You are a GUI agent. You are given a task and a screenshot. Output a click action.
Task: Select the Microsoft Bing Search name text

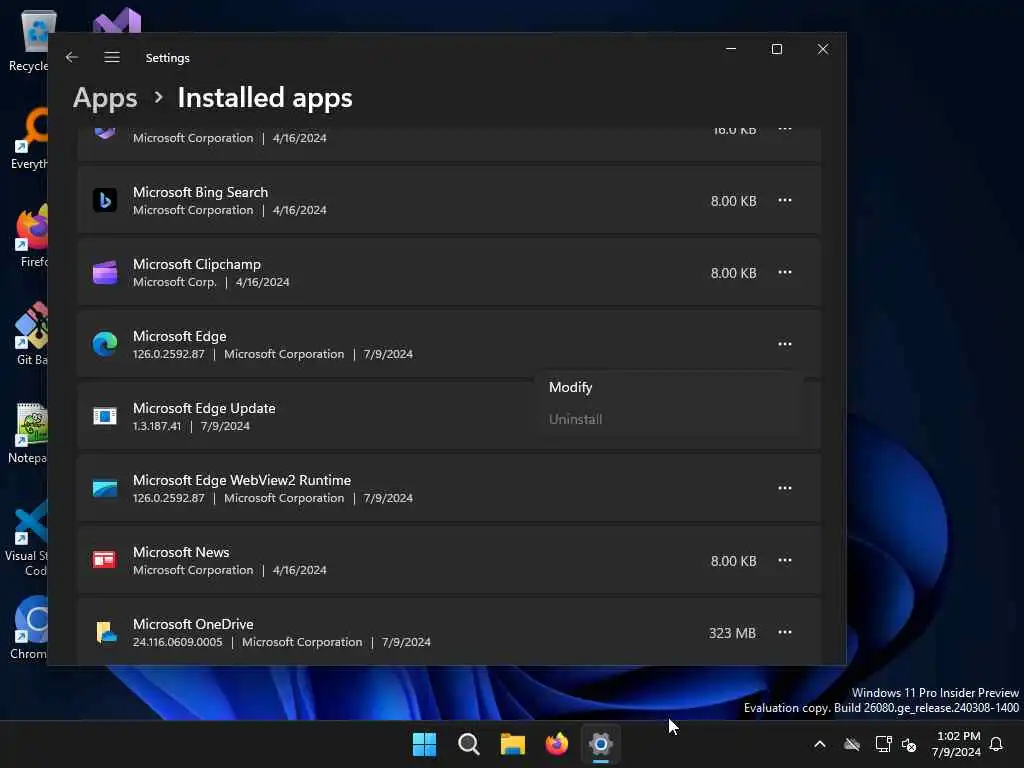point(200,193)
